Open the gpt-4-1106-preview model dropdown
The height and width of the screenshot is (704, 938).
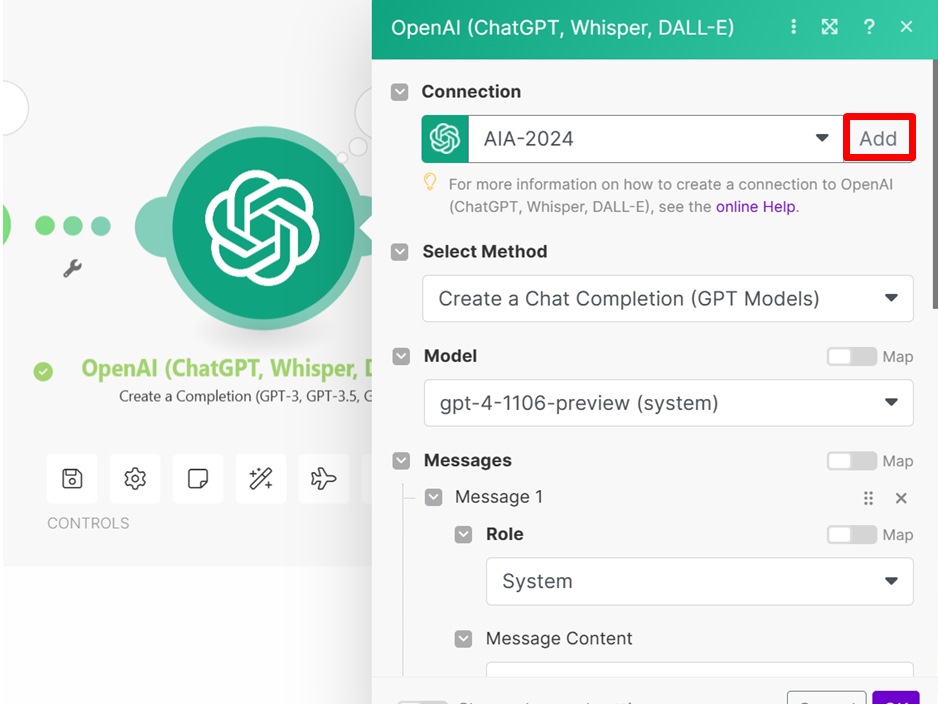[x=667, y=403]
